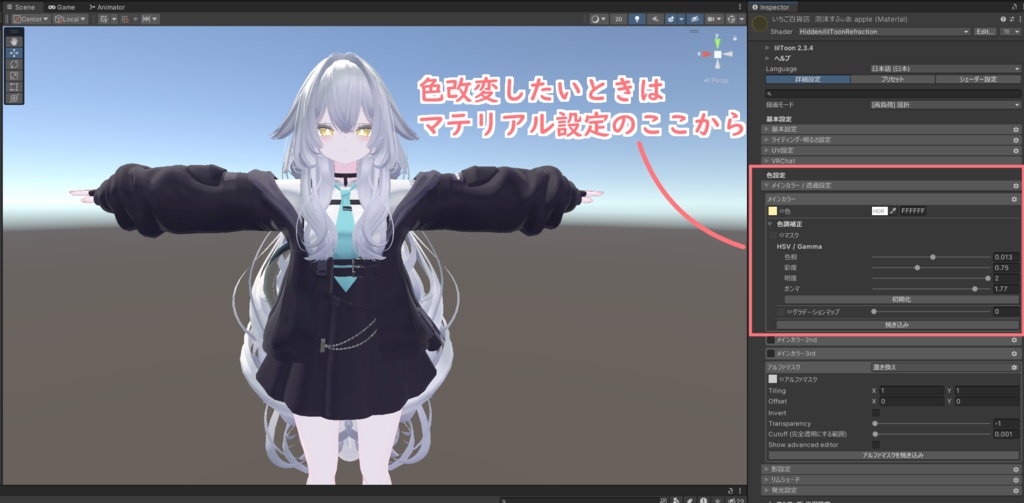The height and width of the screenshot is (503, 1024).
Task: Click the green Y axis gizmo cone
Action: [x=717, y=42]
